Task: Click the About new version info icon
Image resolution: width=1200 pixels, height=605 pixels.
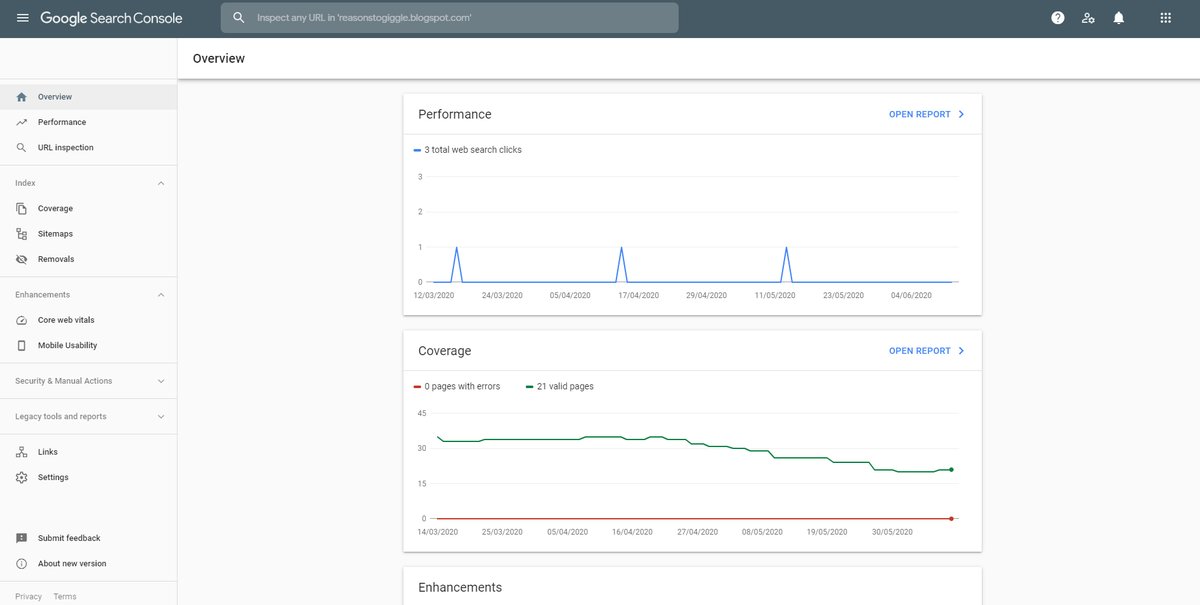Action: (x=22, y=564)
